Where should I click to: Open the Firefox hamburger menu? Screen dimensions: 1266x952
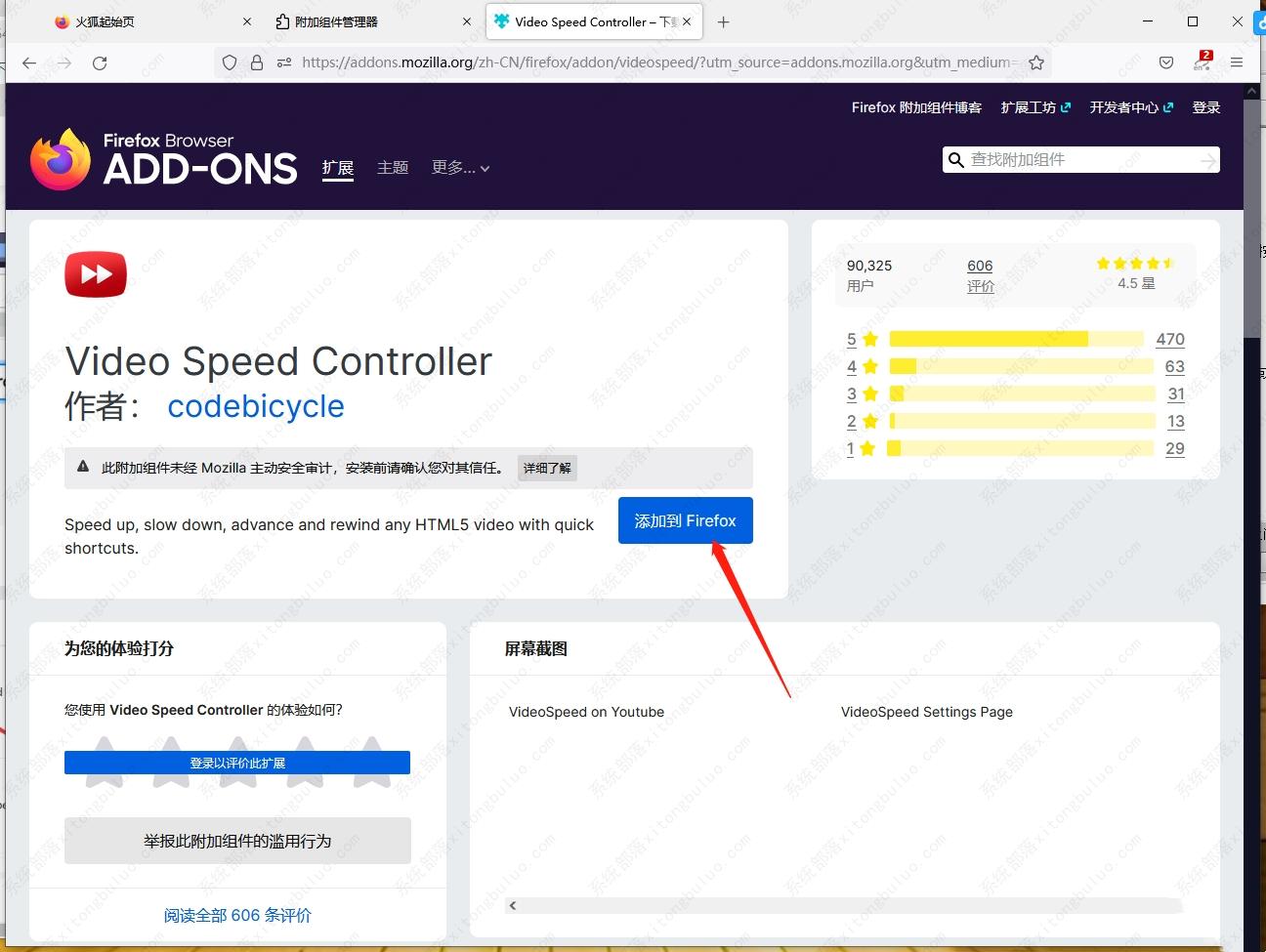tap(1237, 62)
